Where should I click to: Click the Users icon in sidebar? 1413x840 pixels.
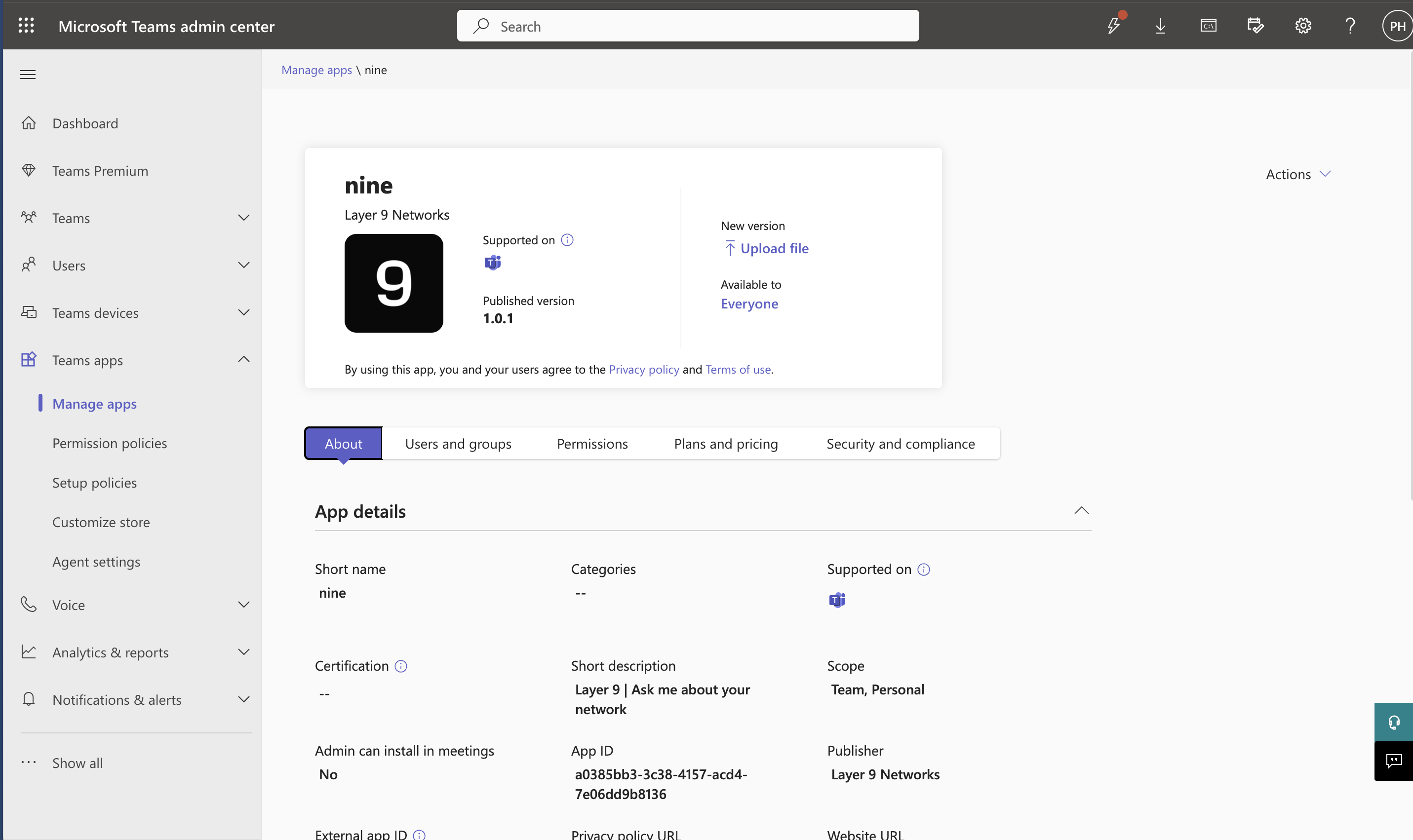(x=28, y=265)
